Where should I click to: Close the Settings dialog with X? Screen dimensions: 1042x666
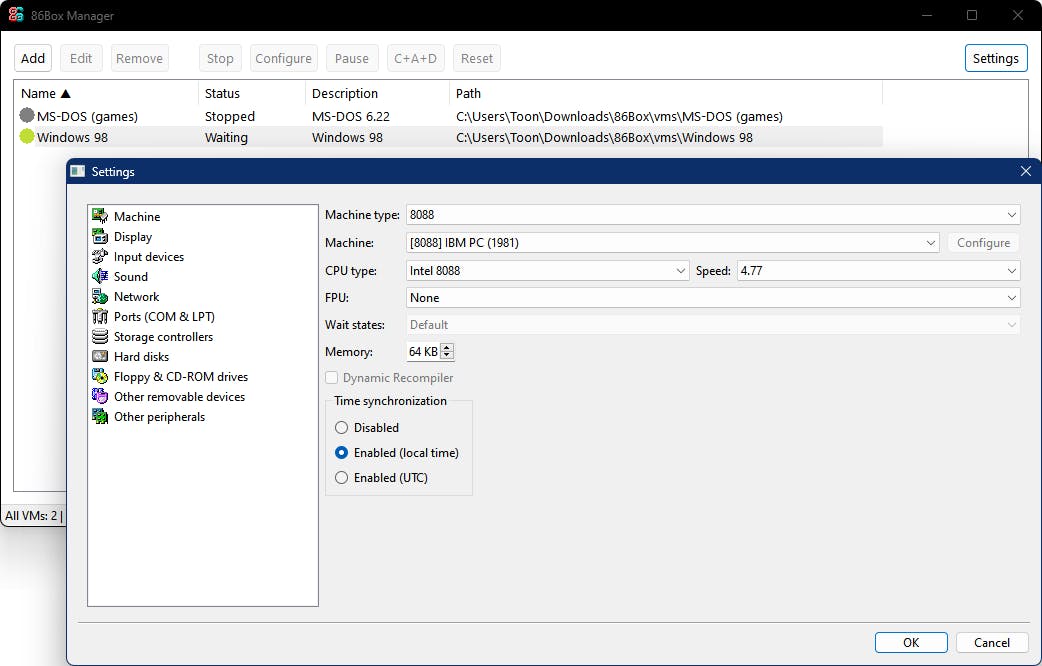(x=1025, y=171)
